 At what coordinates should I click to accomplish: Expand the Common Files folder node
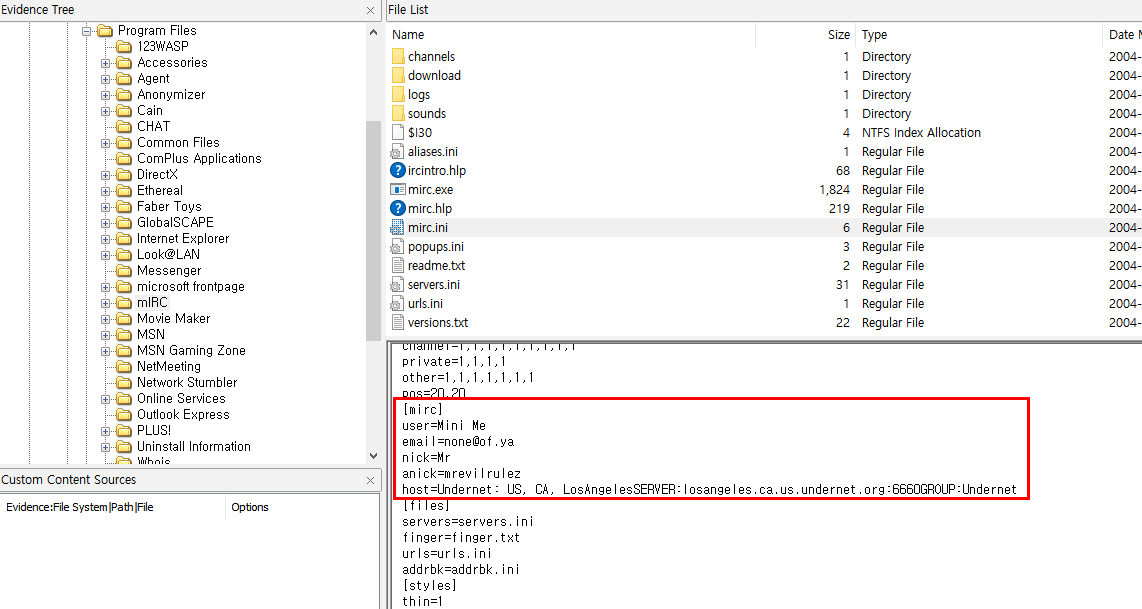(106, 144)
